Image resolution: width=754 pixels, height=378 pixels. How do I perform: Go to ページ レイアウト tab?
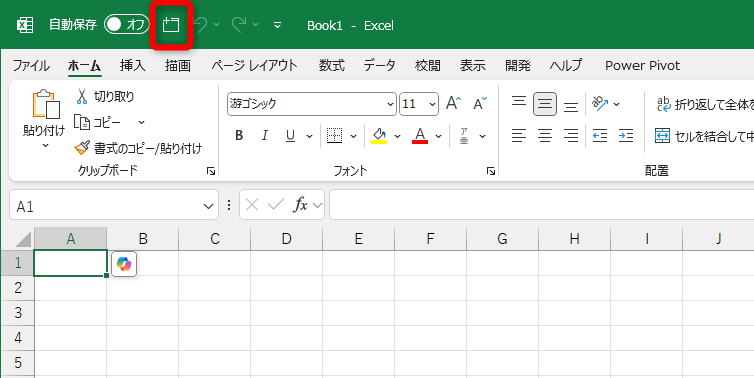[255, 65]
